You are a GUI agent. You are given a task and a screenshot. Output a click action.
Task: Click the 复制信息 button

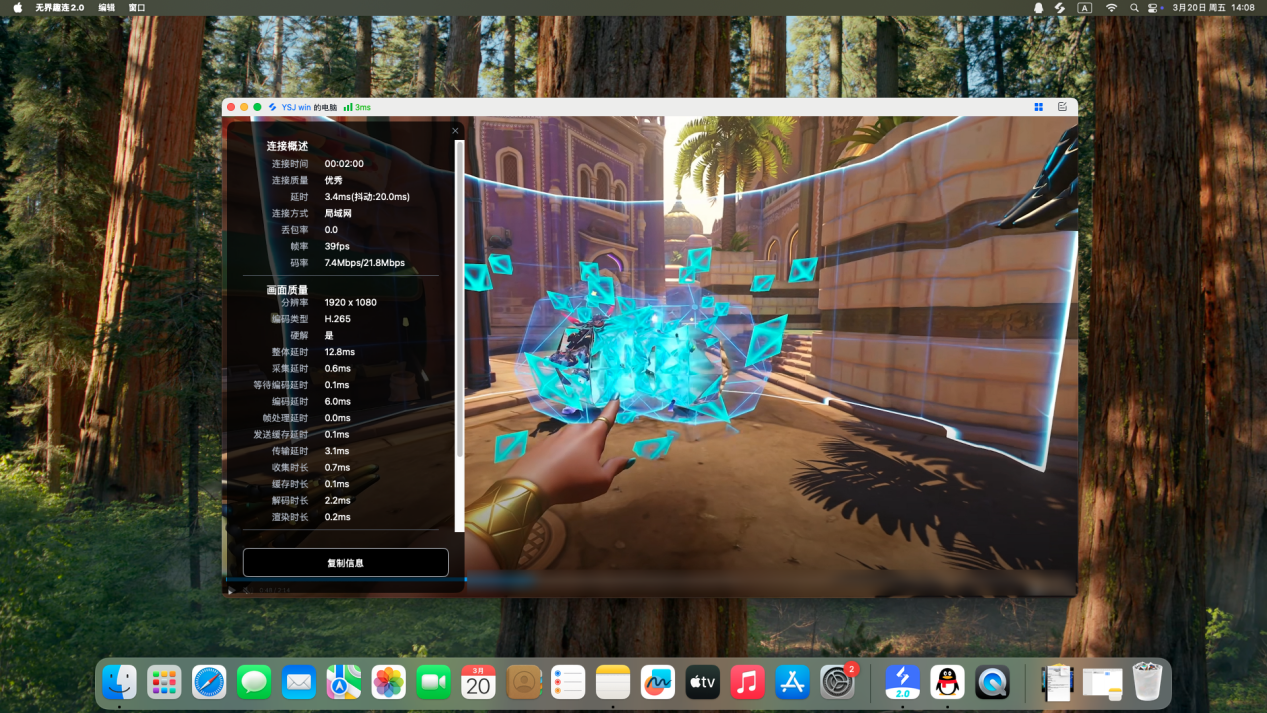point(345,563)
